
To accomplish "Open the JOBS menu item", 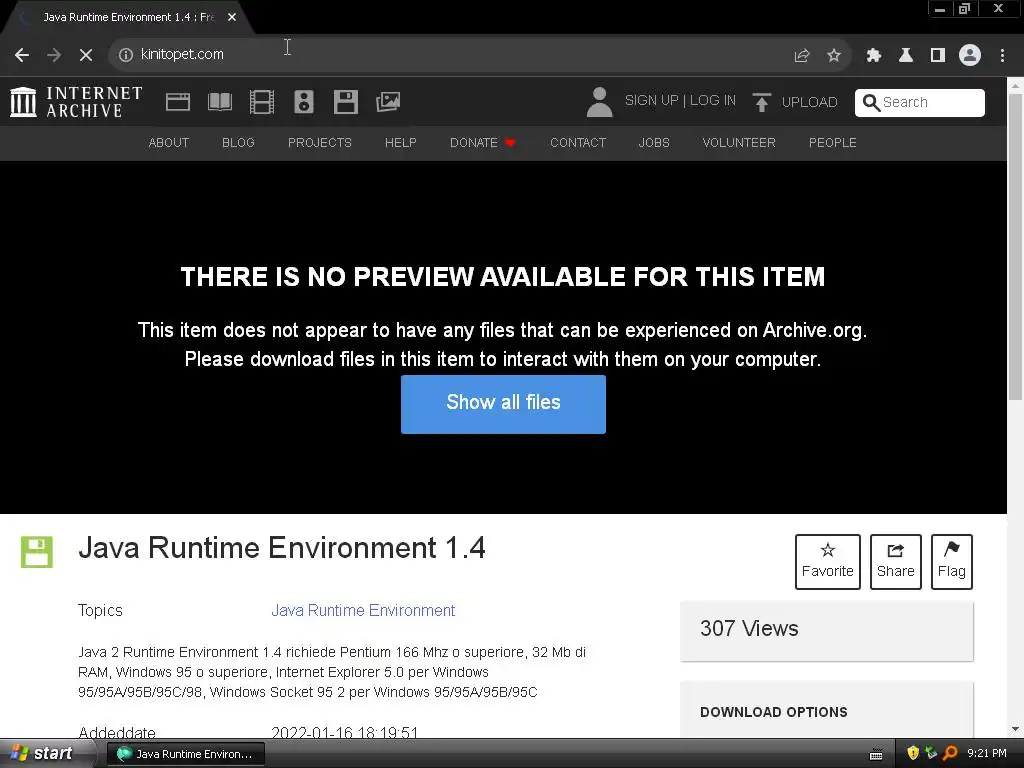I will pyautogui.click(x=654, y=143).
